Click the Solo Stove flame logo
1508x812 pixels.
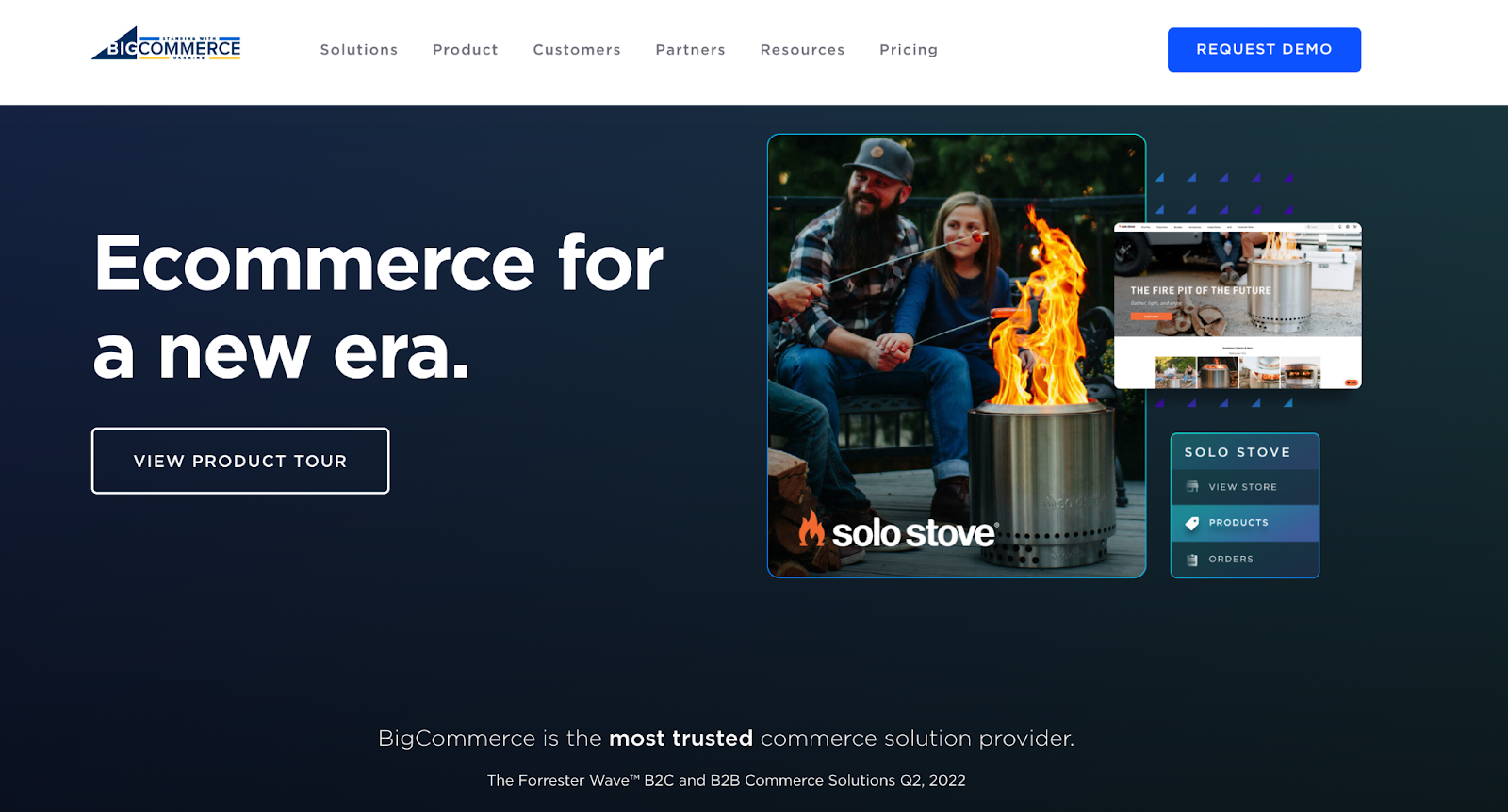tap(811, 528)
